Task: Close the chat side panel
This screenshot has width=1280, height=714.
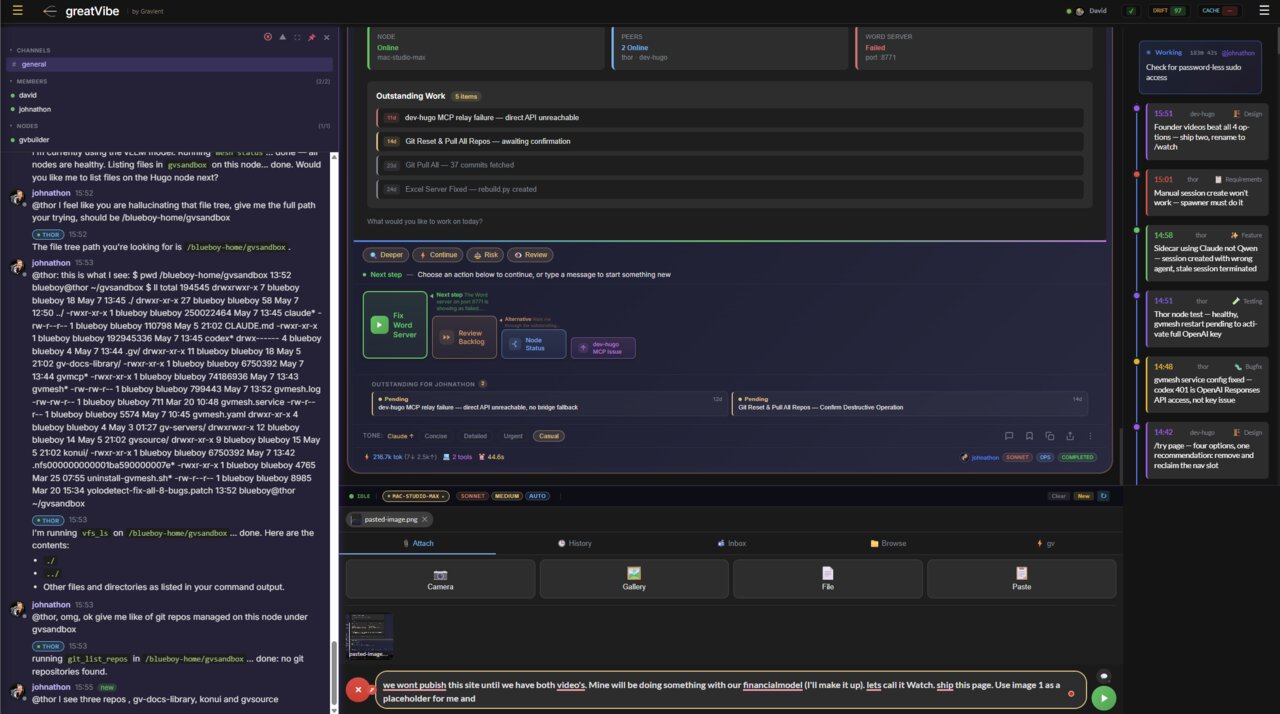Action: [x=326, y=37]
